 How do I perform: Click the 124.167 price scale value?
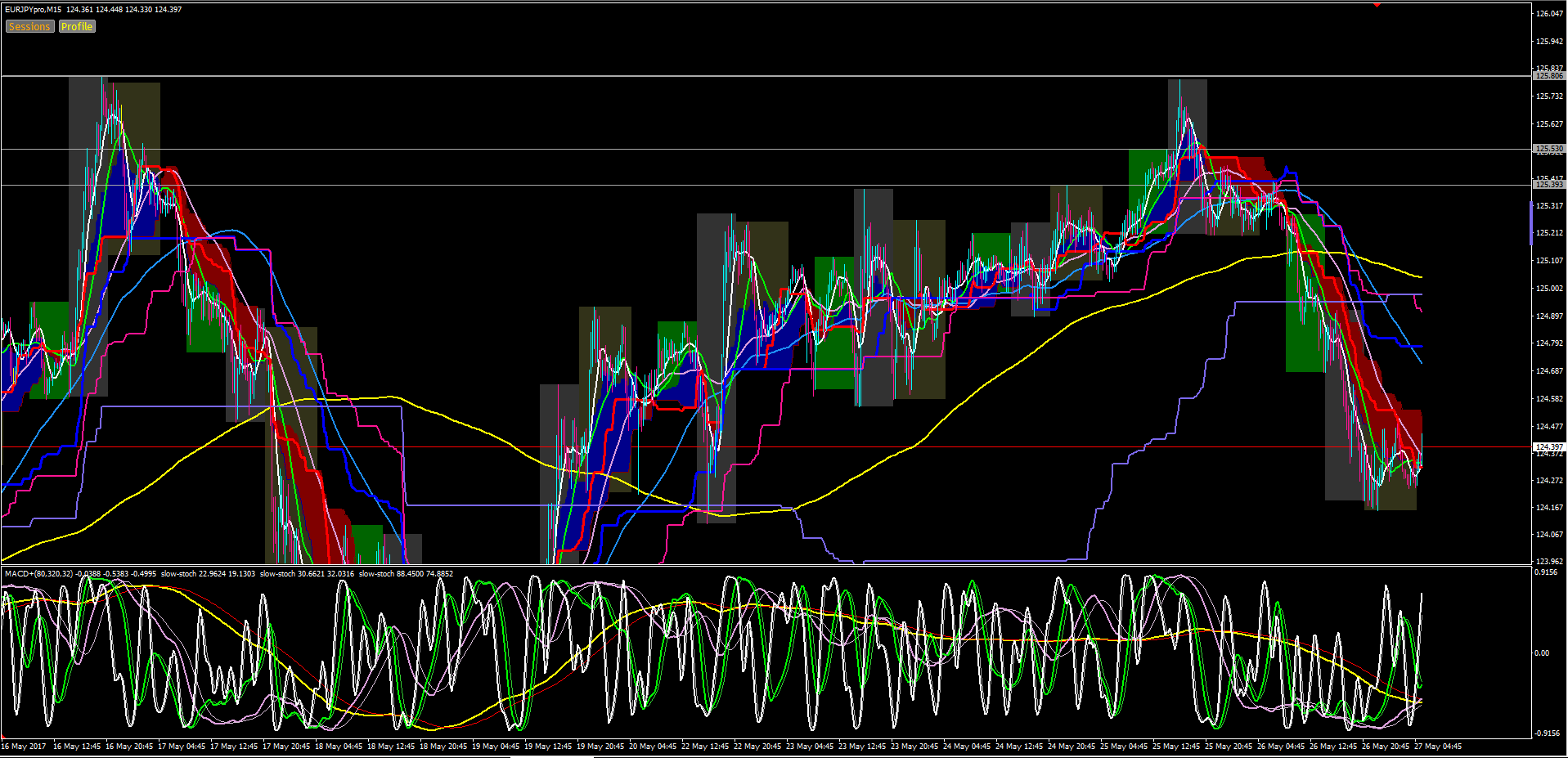pyautogui.click(x=1549, y=508)
